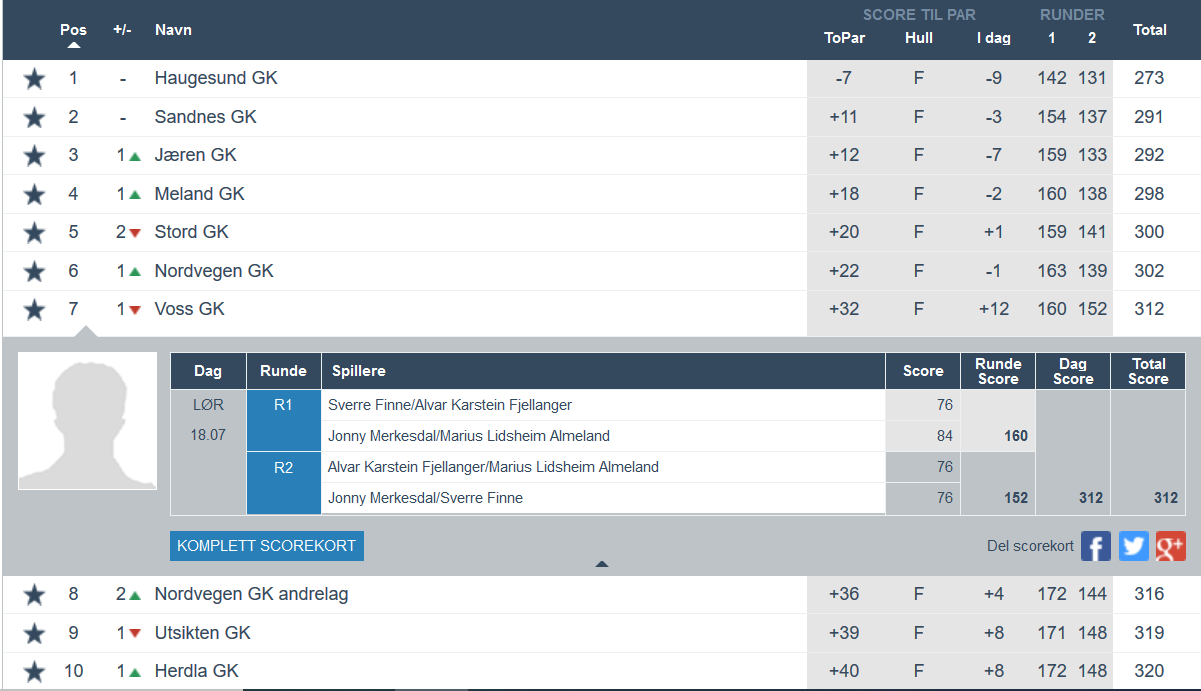Toggle favorite star for Sandnes GK
The height and width of the screenshot is (691, 1201).
click(34, 117)
